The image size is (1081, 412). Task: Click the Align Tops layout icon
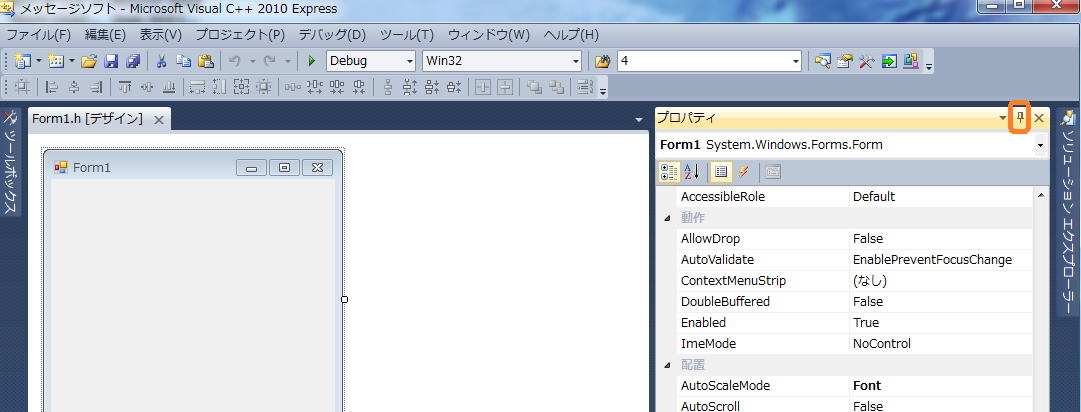coord(125,87)
